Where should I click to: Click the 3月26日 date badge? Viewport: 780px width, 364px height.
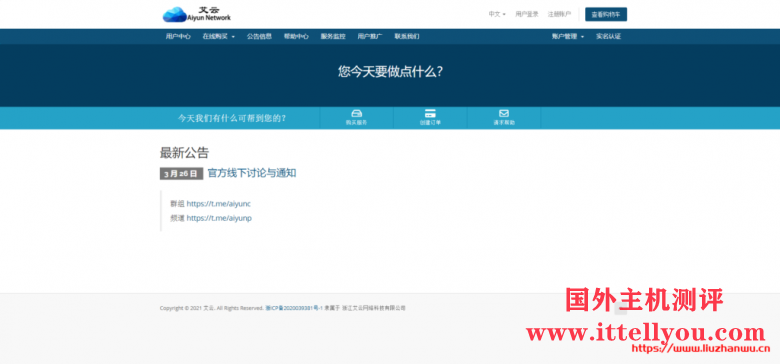(181, 174)
